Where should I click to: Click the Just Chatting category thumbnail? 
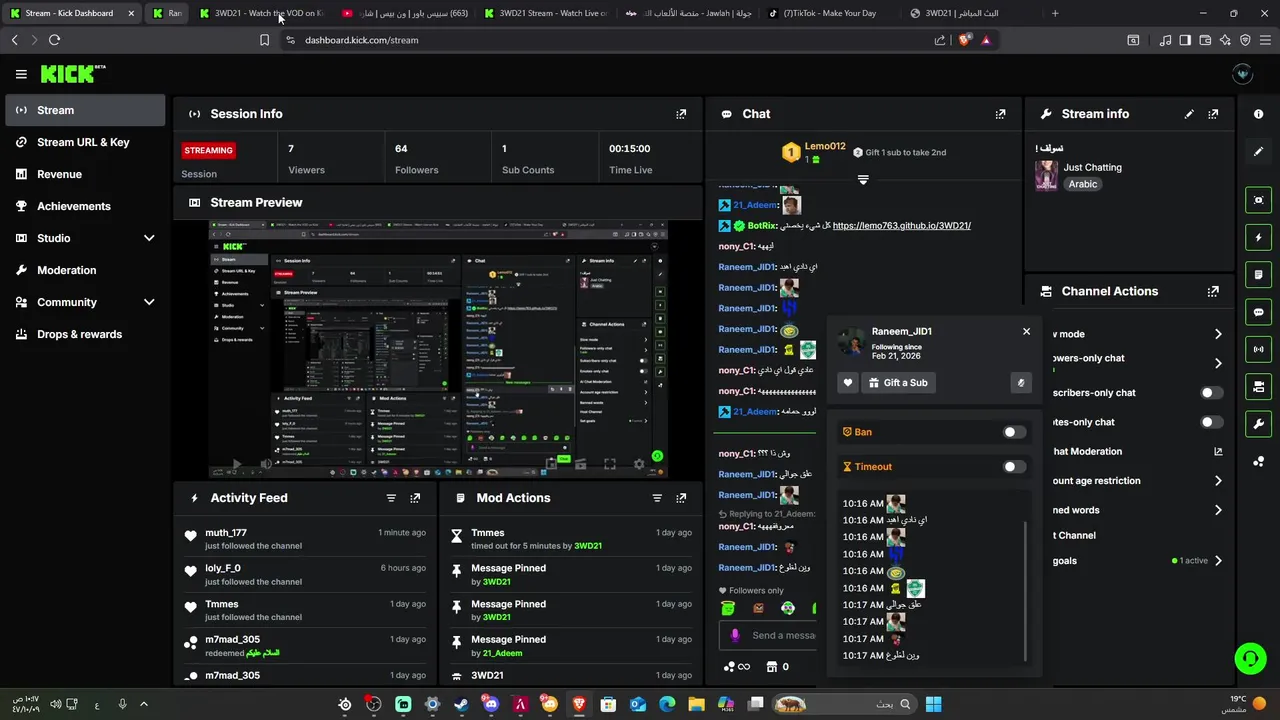[x=1047, y=175]
